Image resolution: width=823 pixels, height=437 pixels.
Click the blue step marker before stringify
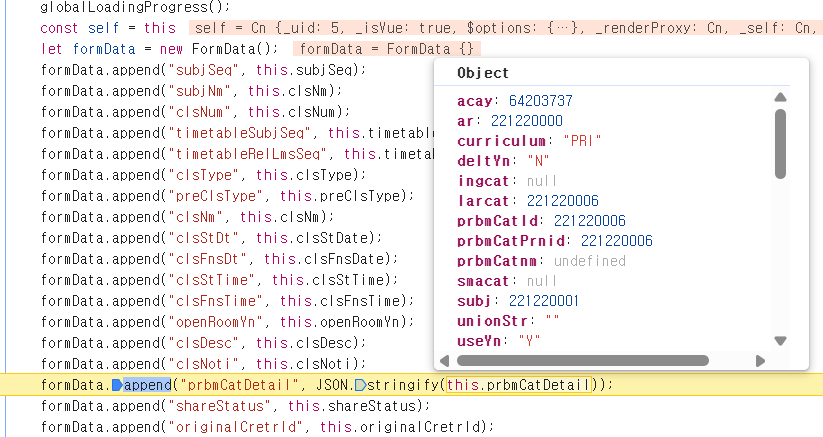[360, 385]
